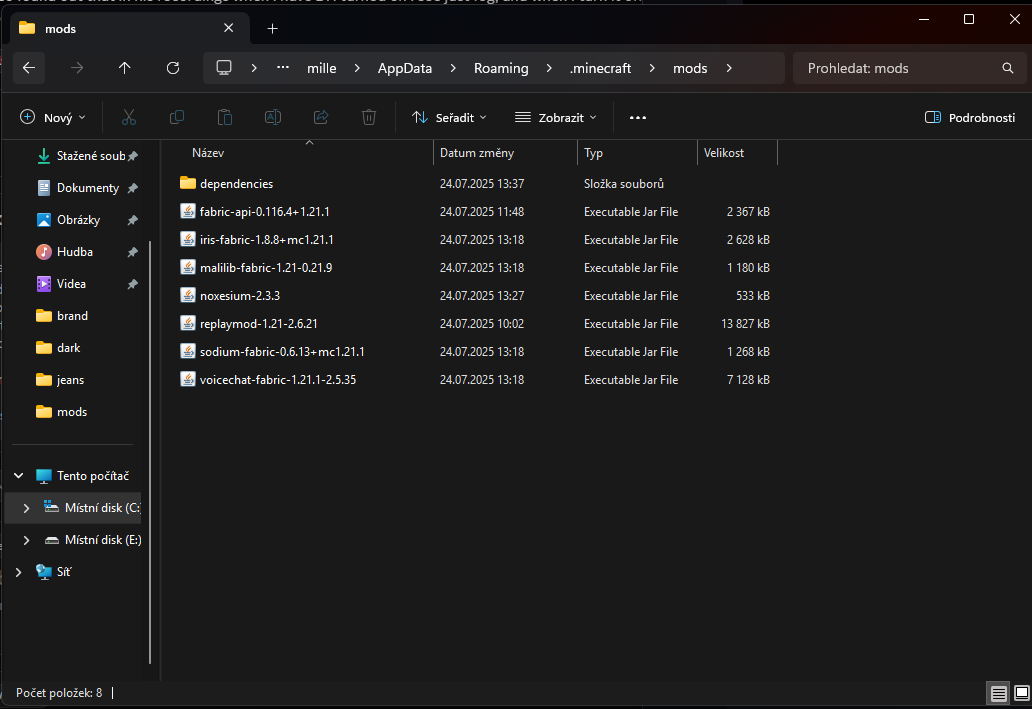This screenshot has height=709, width=1032.
Task: Click the Cut scissors icon
Action: click(x=129, y=117)
